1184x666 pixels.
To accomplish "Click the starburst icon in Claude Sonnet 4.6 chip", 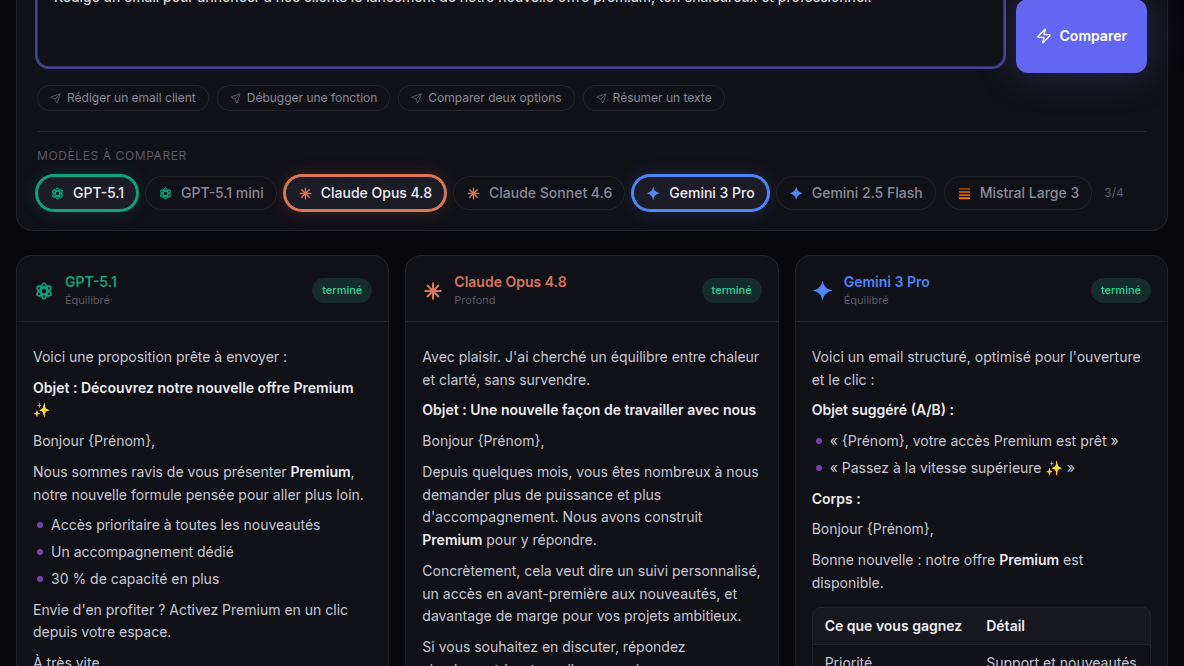I will (x=473, y=194).
